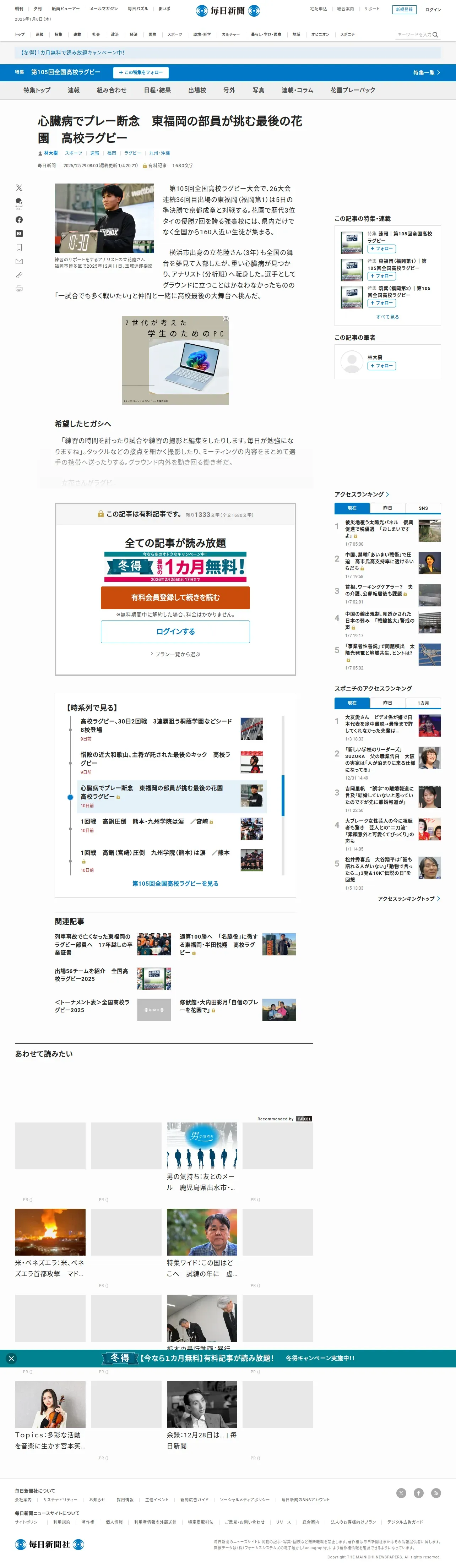The image size is (456, 1568).
Task: Close the bottom campaign banner
Action: point(11,1359)
